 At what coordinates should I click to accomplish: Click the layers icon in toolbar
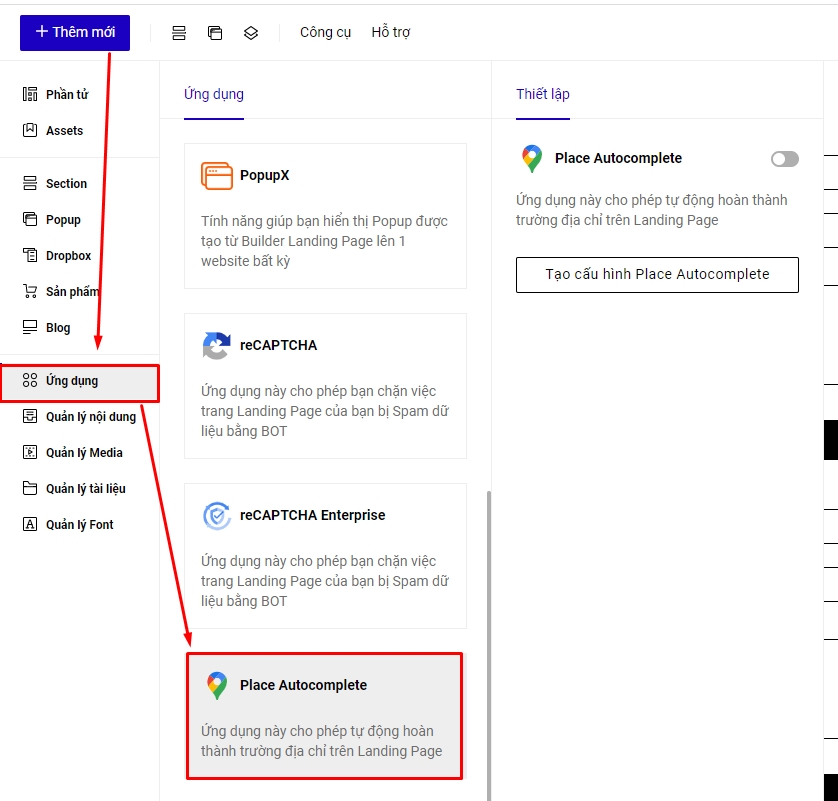[251, 33]
